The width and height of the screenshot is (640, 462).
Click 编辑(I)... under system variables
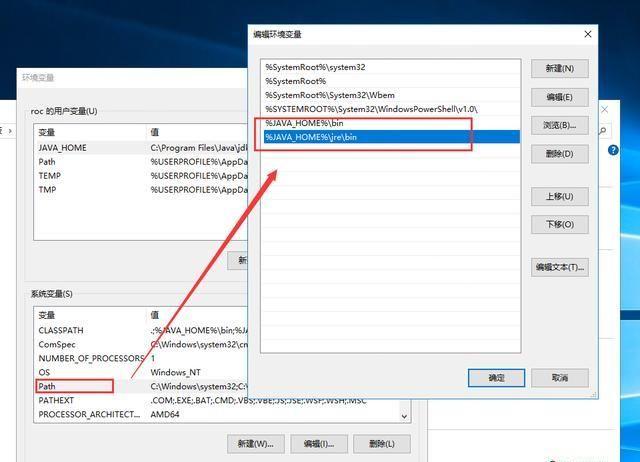tap(319, 444)
